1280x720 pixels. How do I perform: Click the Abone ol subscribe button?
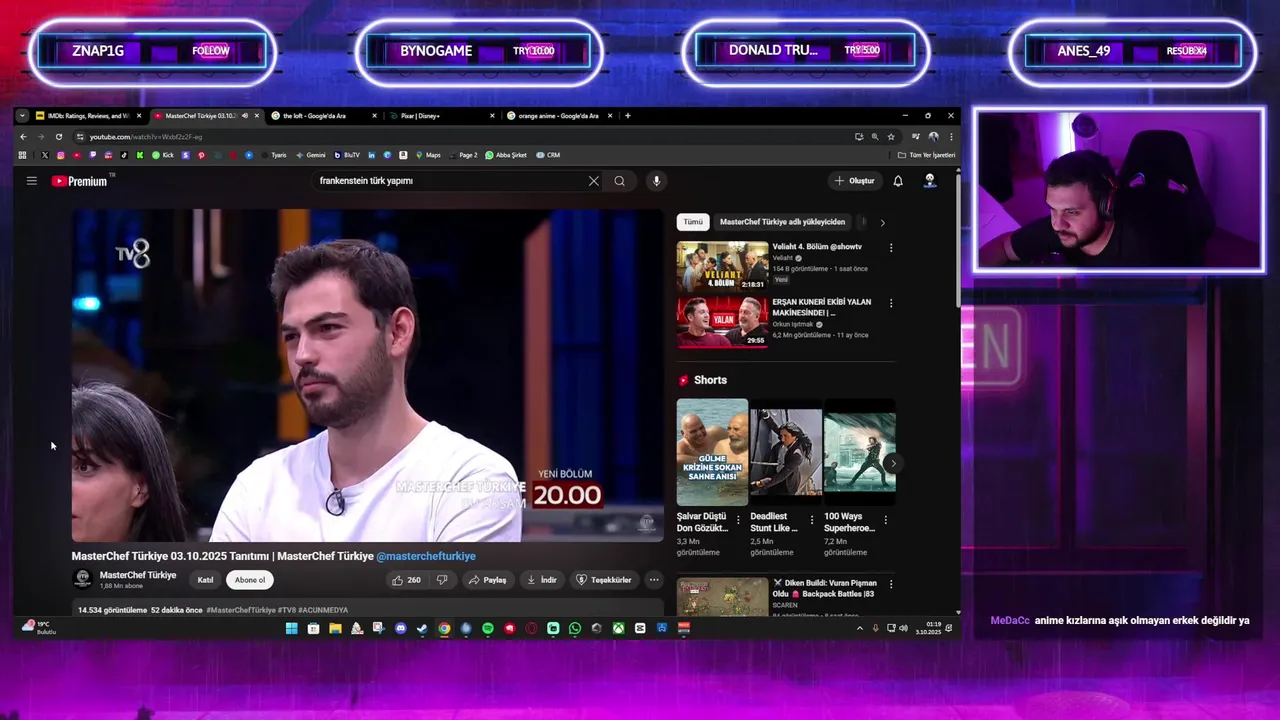(250, 580)
